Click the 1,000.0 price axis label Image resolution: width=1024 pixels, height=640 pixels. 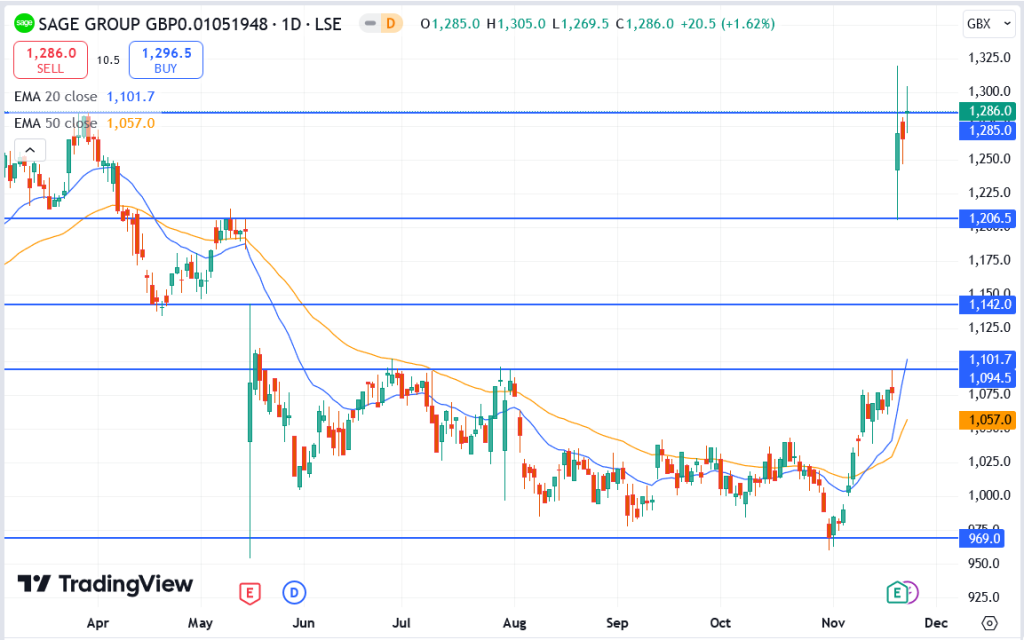coord(989,495)
